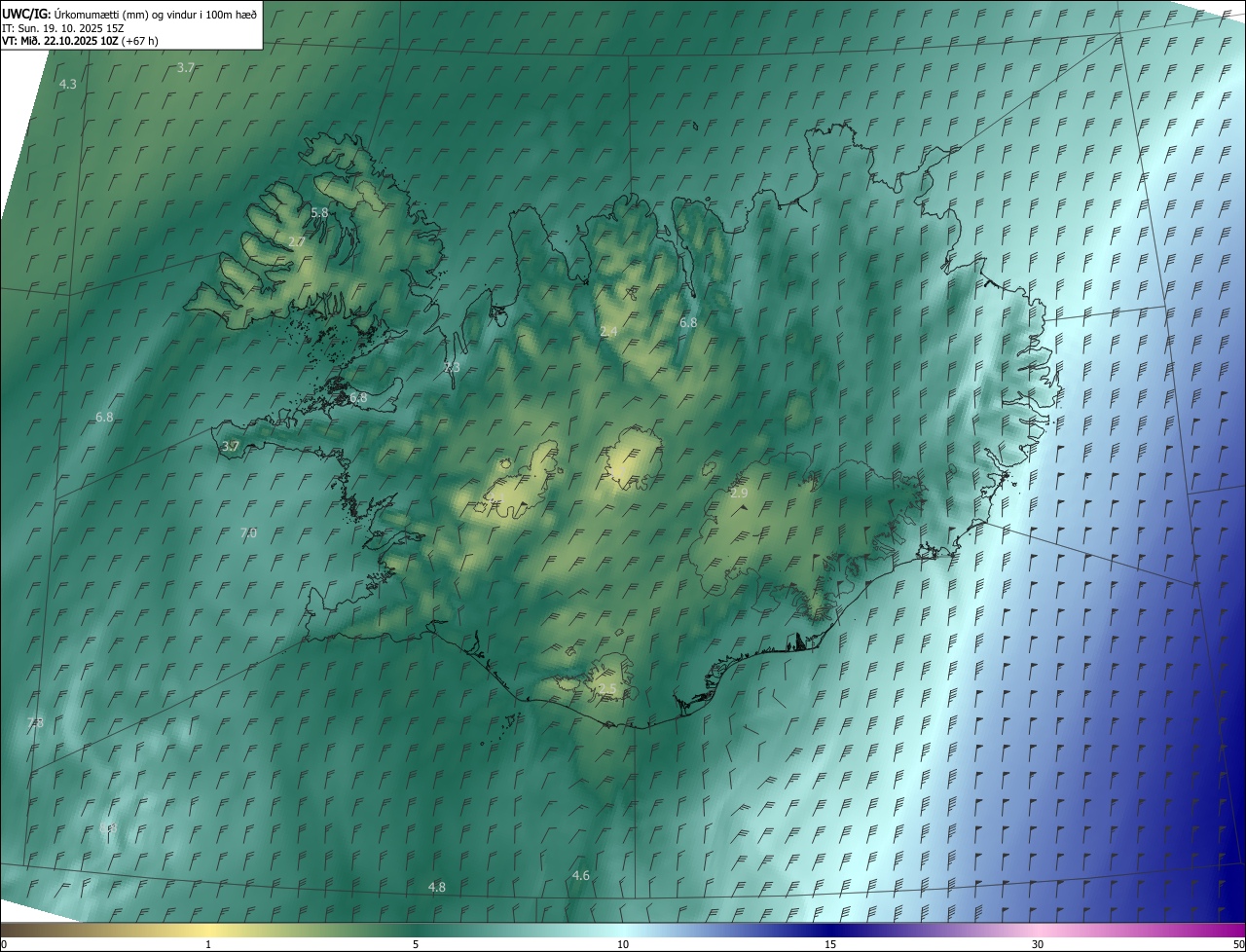The width and height of the screenshot is (1246, 952).
Task: Click the colorbar tick label 15
Action: 830,944
